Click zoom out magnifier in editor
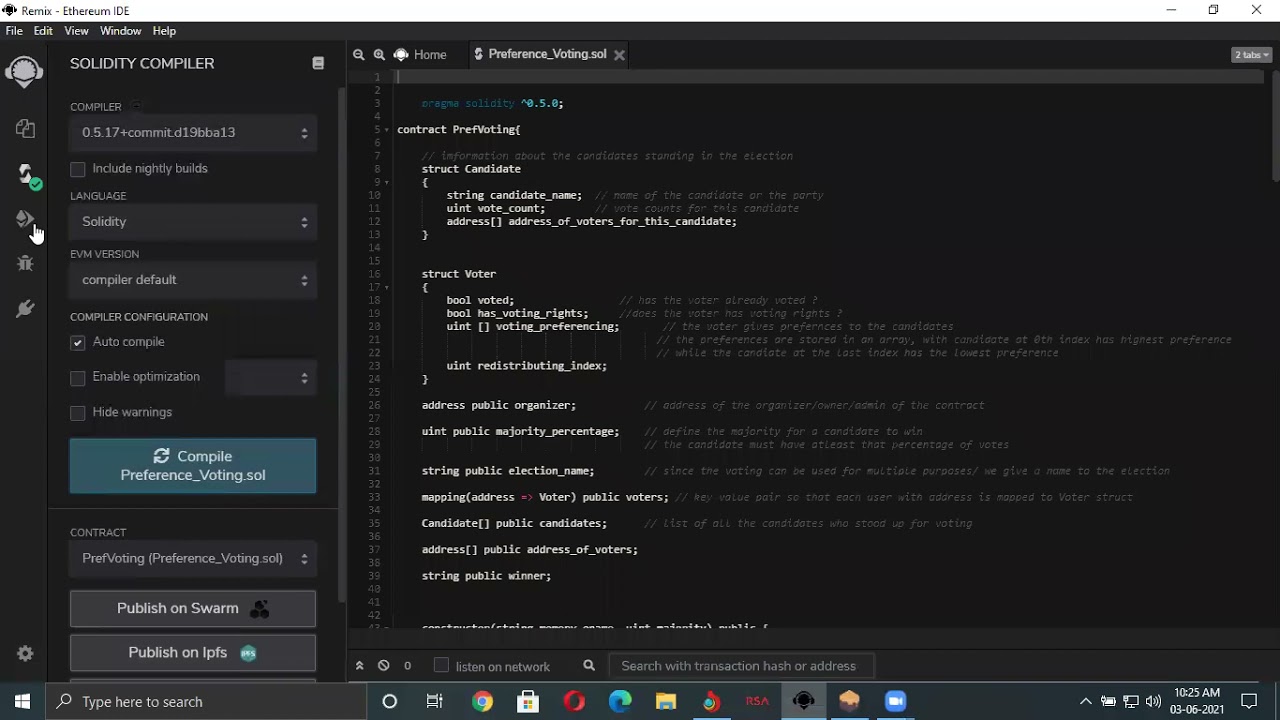 [358, 54]
